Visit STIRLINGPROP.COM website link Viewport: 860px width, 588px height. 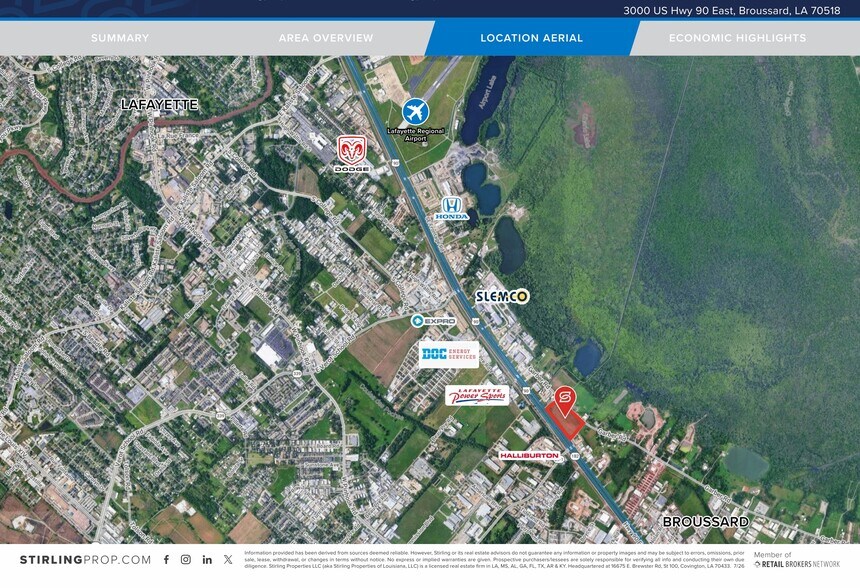pyautogui.click(x=85, y=560)
